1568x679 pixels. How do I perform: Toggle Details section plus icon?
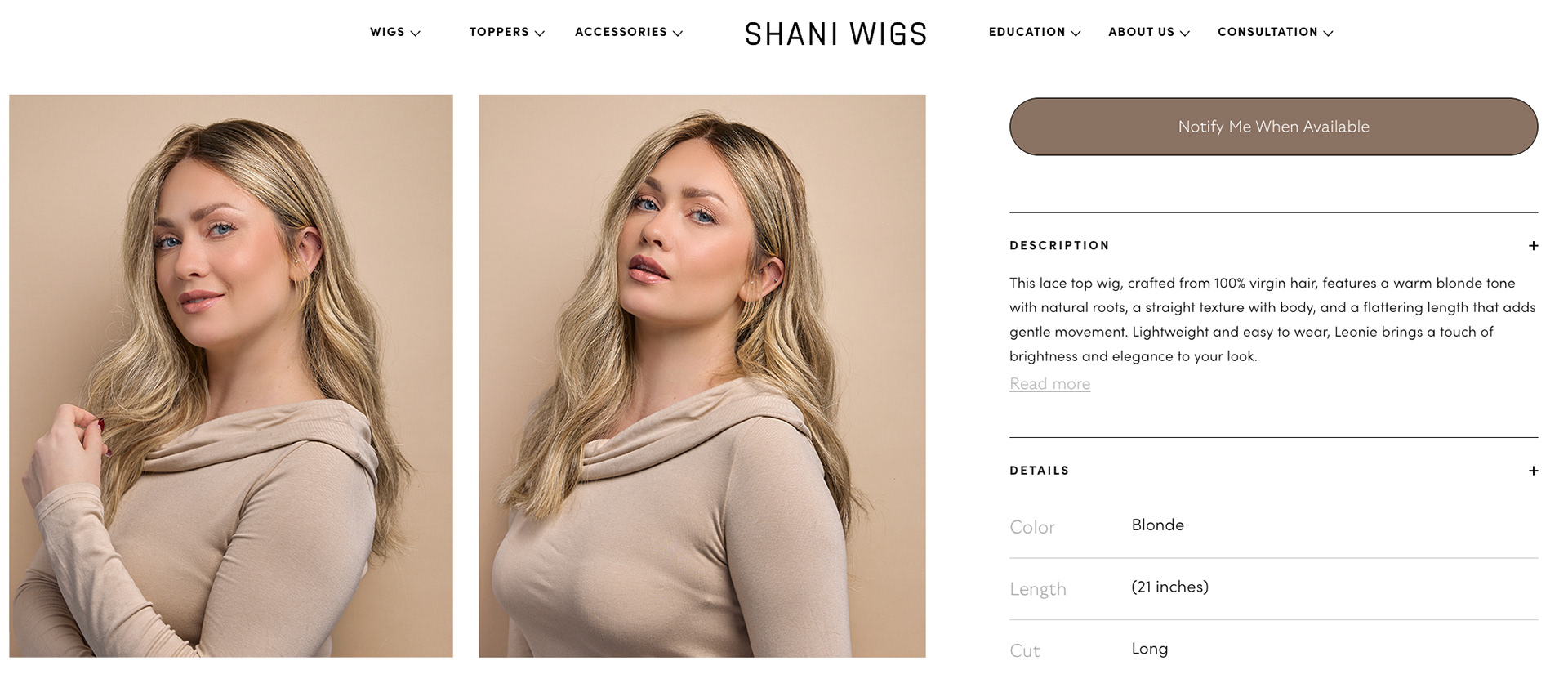[x=1533, y=471]
